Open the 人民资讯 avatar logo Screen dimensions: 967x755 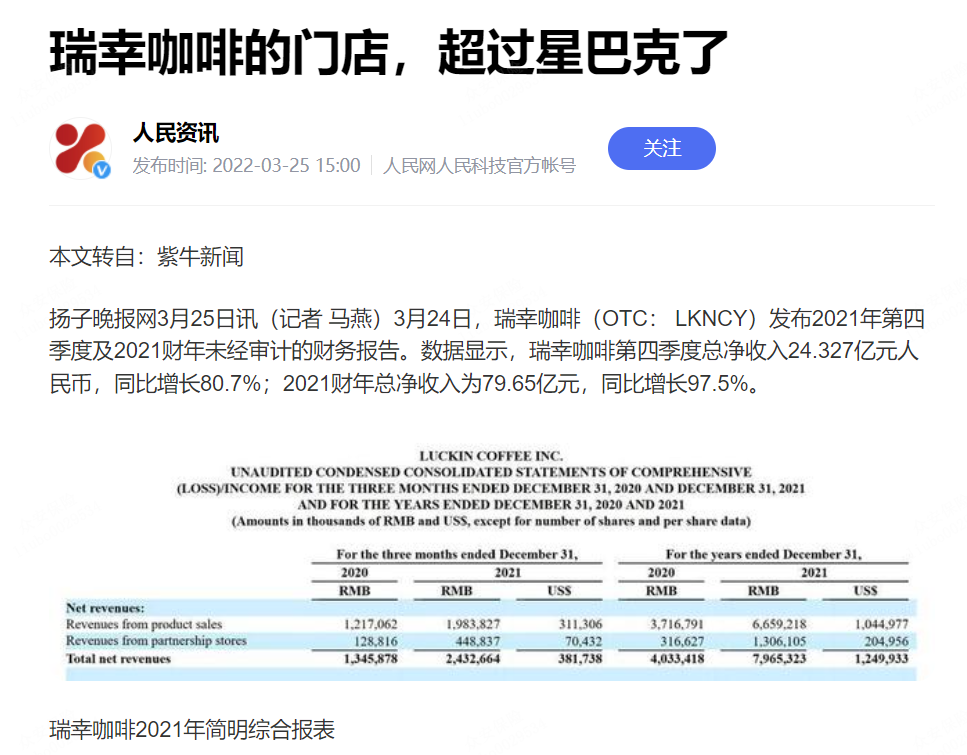point(80,149)
